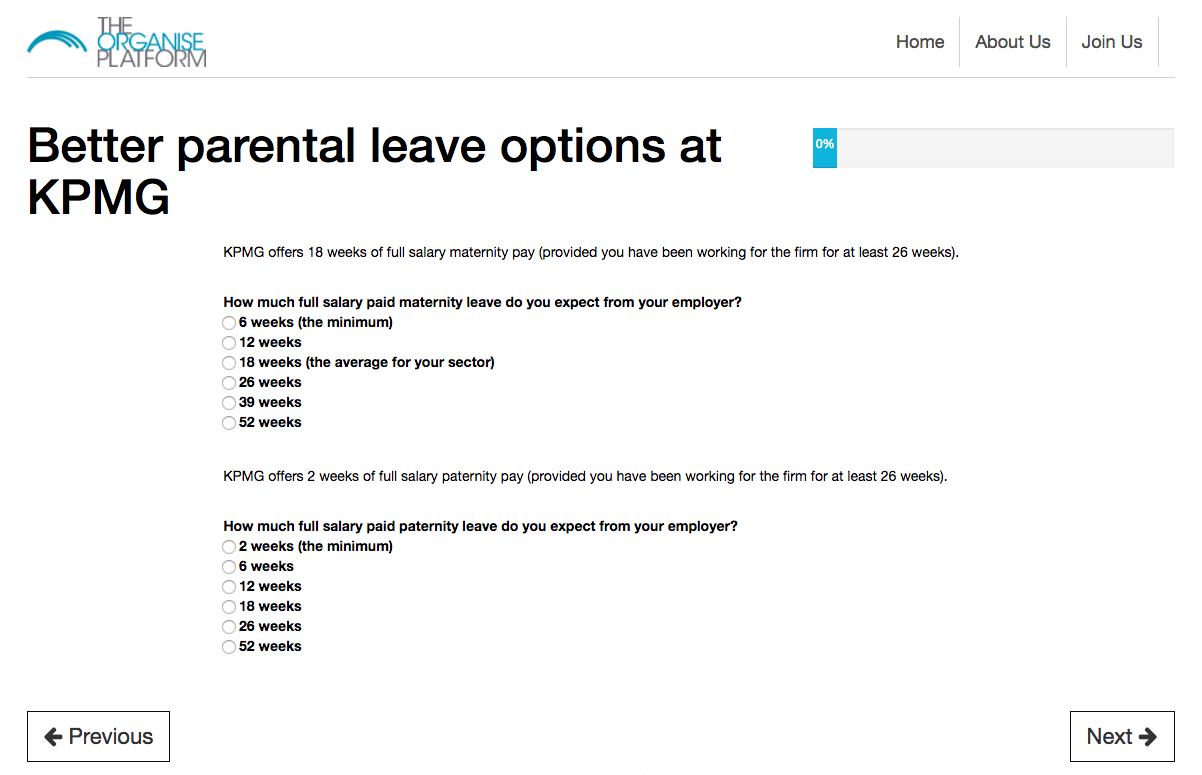Select 6 weeks (the minimum) maternity option
This screenshot has width=1202, height=775.
click(229, 323)
